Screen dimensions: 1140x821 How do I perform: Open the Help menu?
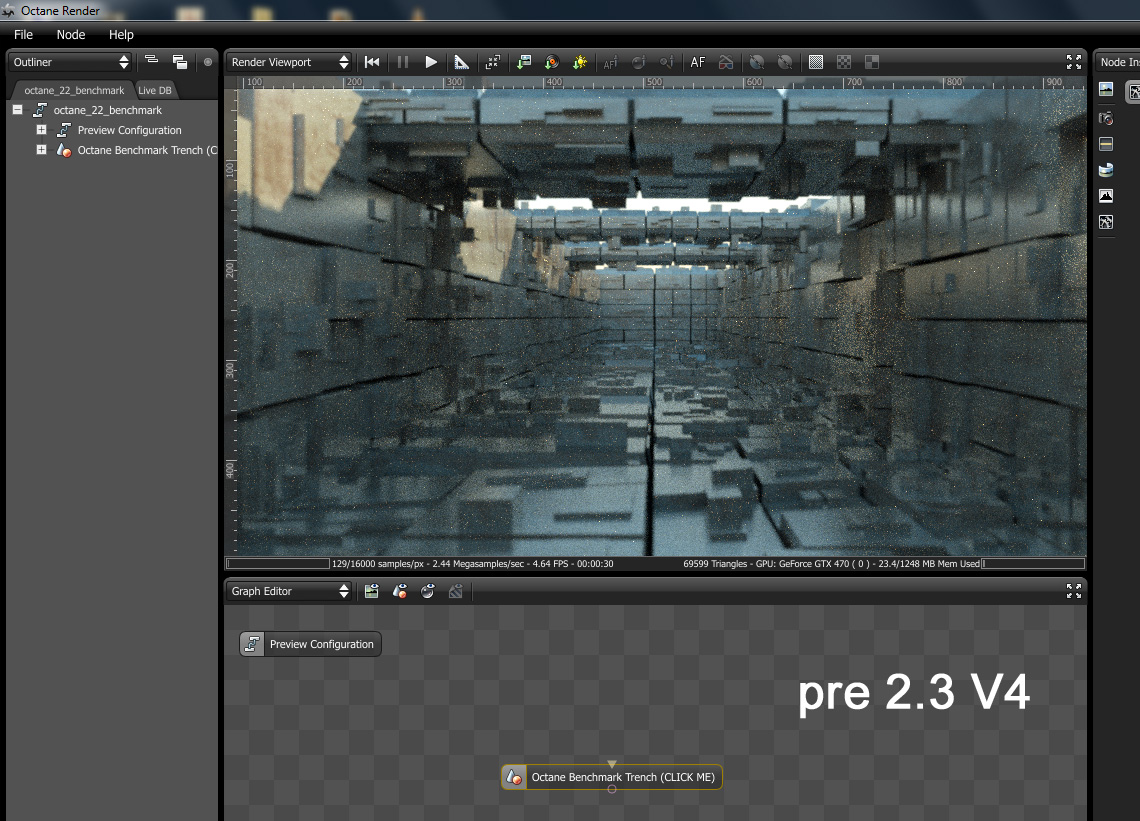(x=121, y=34)
